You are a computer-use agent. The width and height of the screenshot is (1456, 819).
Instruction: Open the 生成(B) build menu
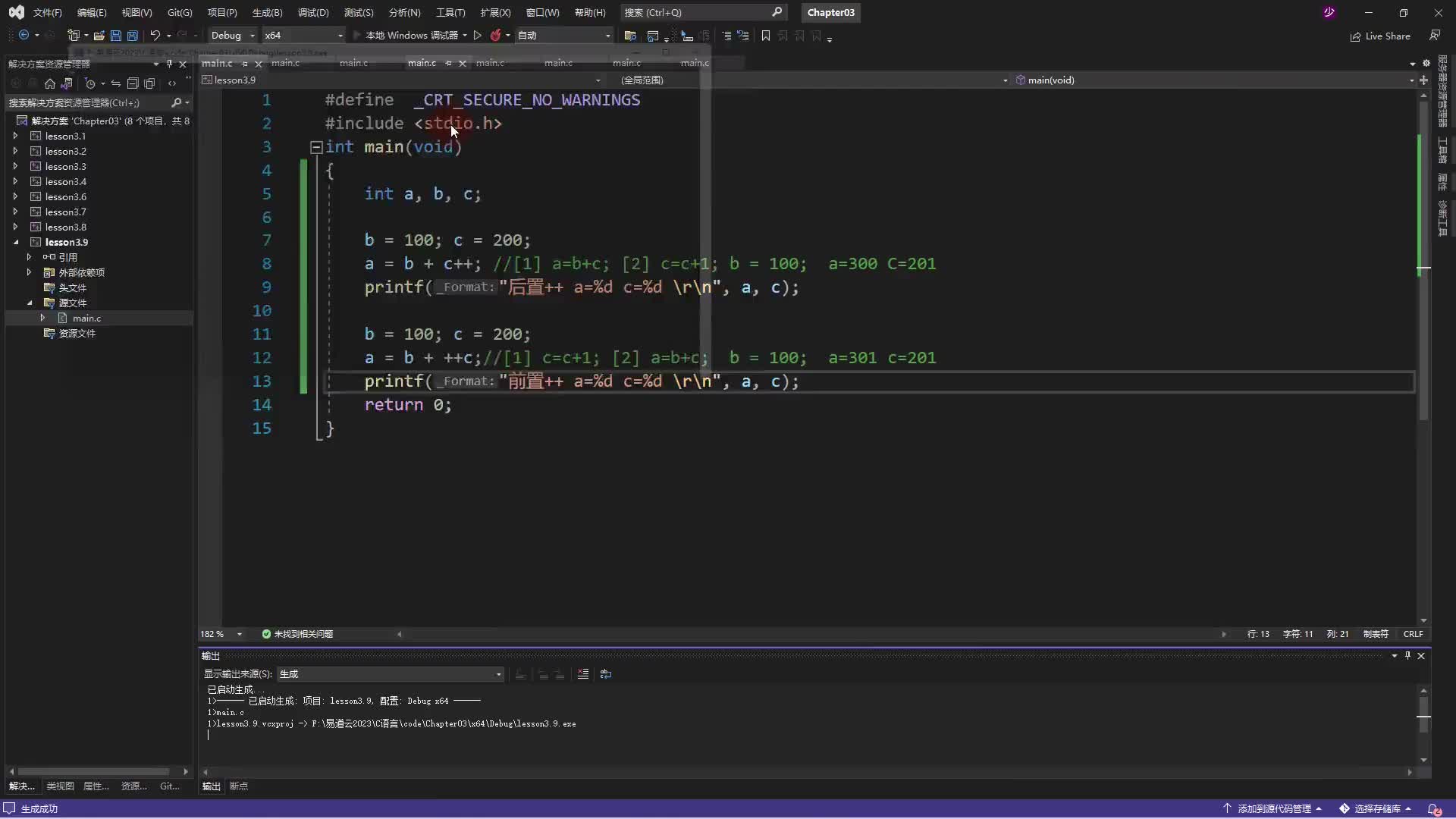(x=267, y=12)
